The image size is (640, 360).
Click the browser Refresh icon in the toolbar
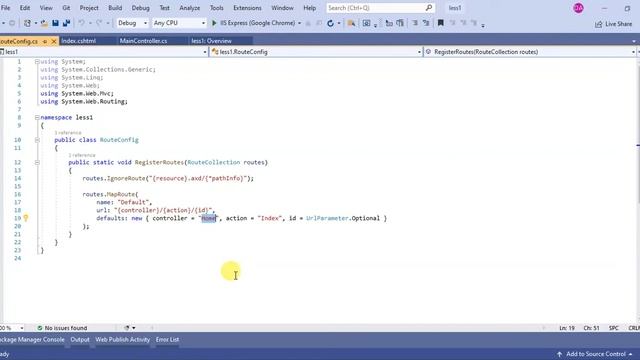point(330,23)
